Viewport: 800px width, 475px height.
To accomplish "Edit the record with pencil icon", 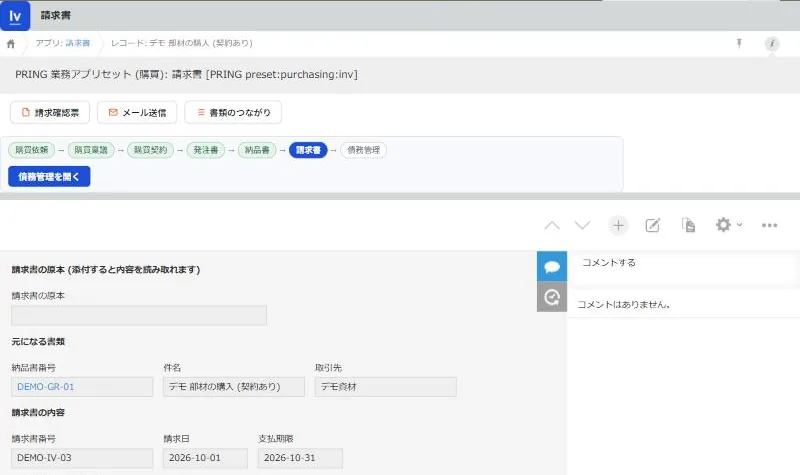I will pos(653,225).
